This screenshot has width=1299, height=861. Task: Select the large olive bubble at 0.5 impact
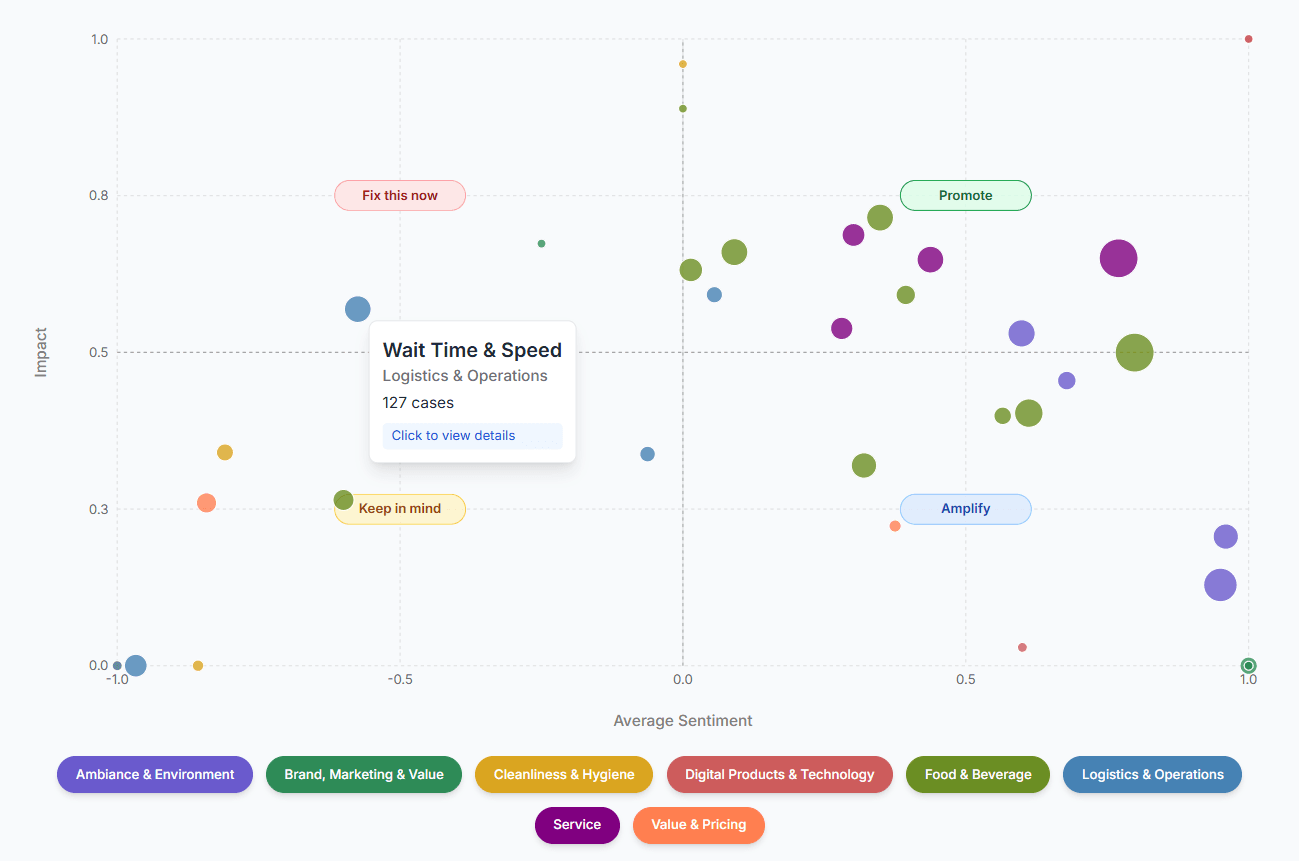point(1135,352)
